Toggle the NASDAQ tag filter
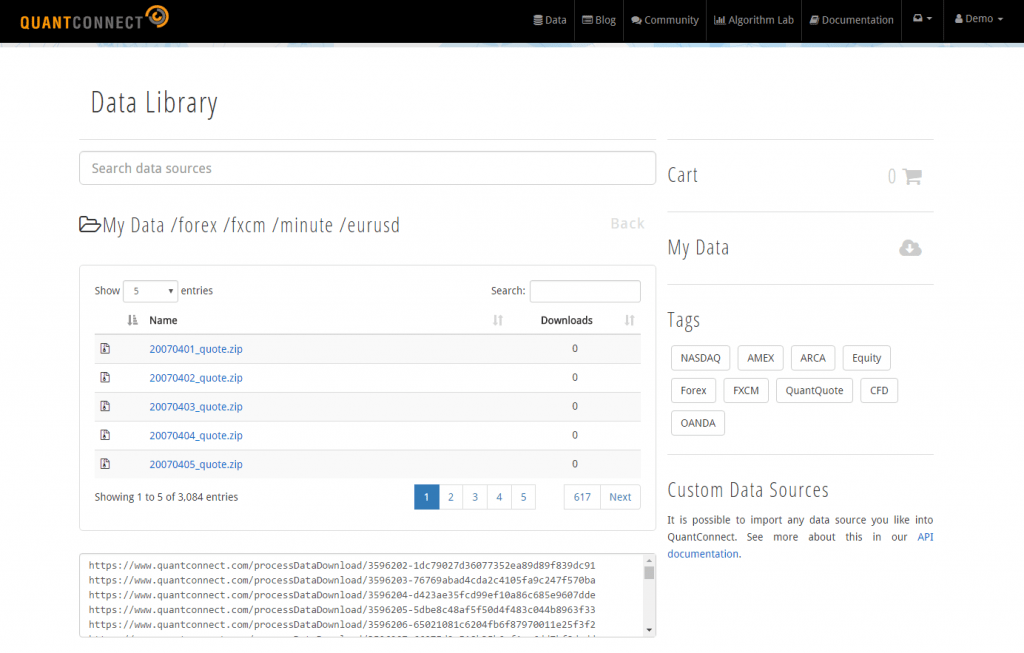The height and width of the screenshot is (653, 1024). pos(700,357)
